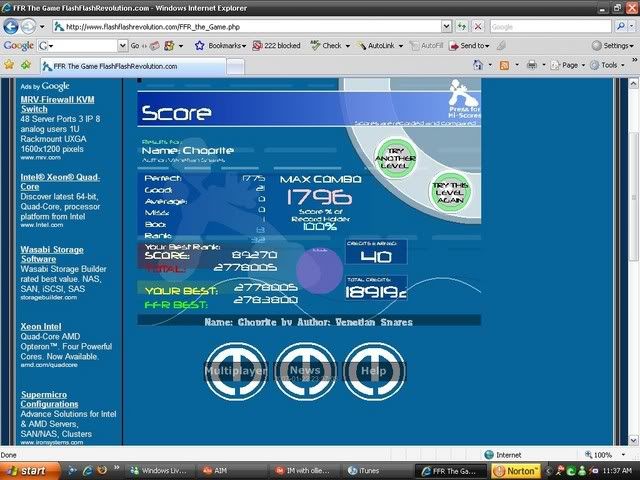
Task: Open the News round button
Action: pyautogui.click(x=305, y=370)
